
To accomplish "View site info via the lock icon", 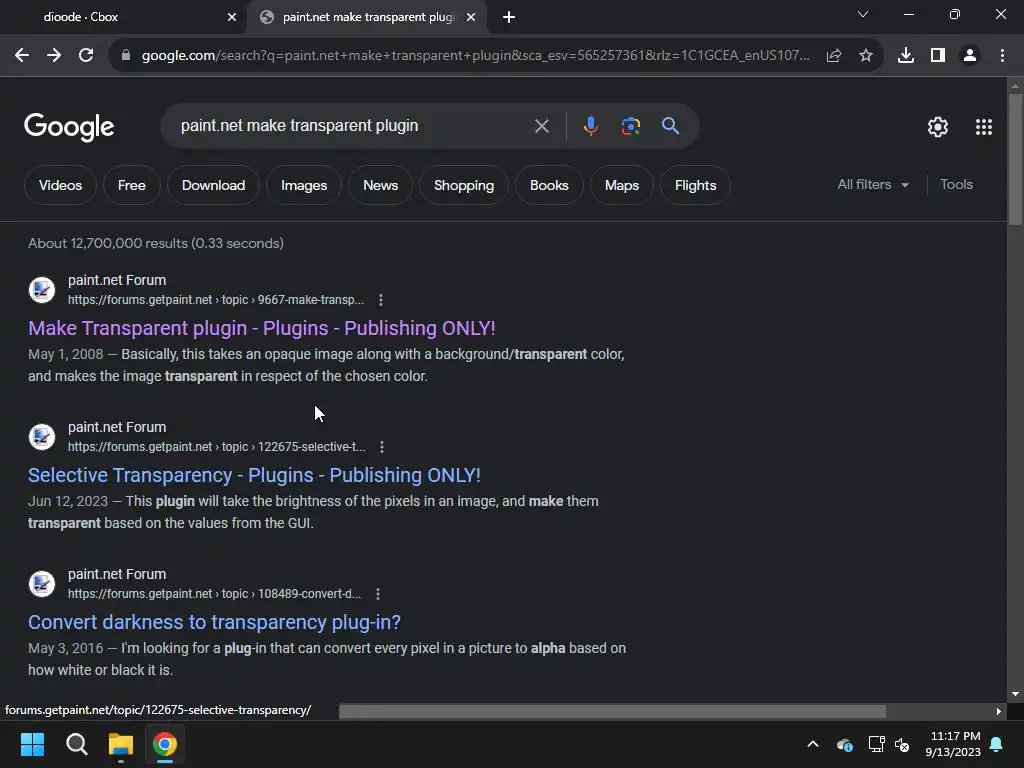I will [125, 56].
